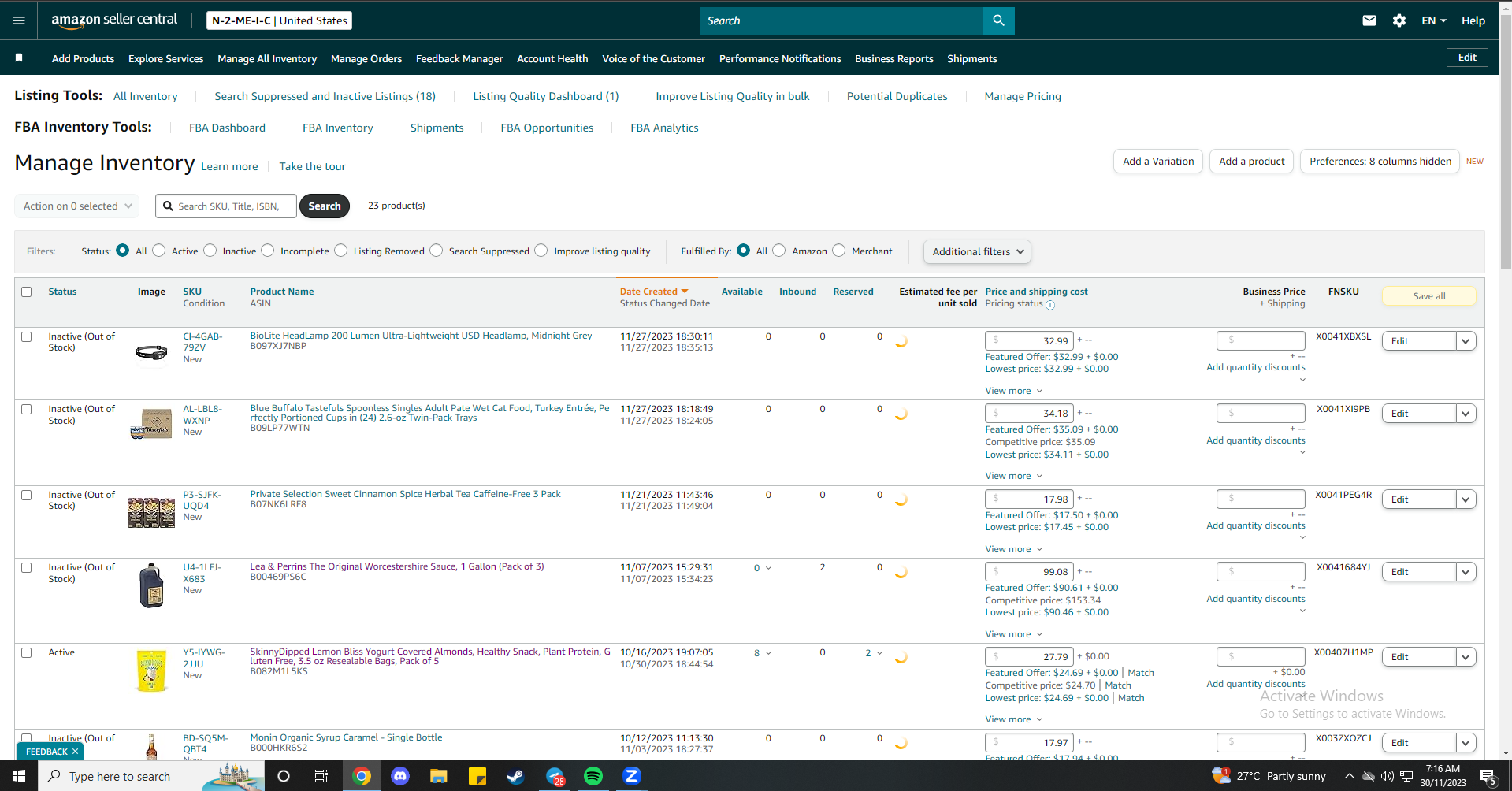Open the Worcestershire sauce product thumbnail
Viewport: 1512px width, 791px height.
[151, 585]
